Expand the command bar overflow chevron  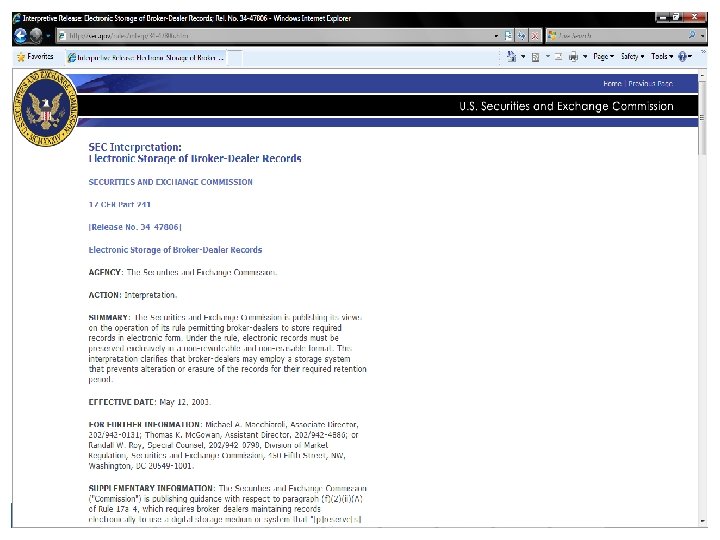tap(703, 51)
